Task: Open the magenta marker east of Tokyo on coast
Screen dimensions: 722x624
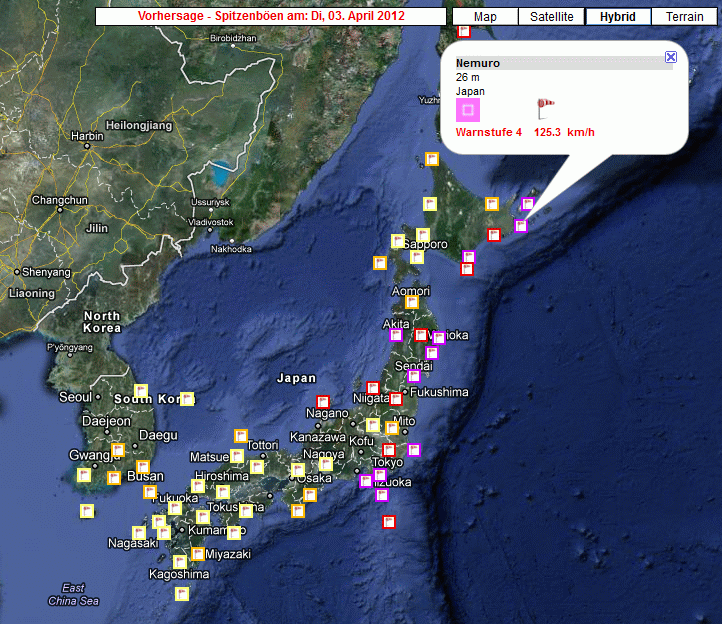Action: tap(414, 449)
